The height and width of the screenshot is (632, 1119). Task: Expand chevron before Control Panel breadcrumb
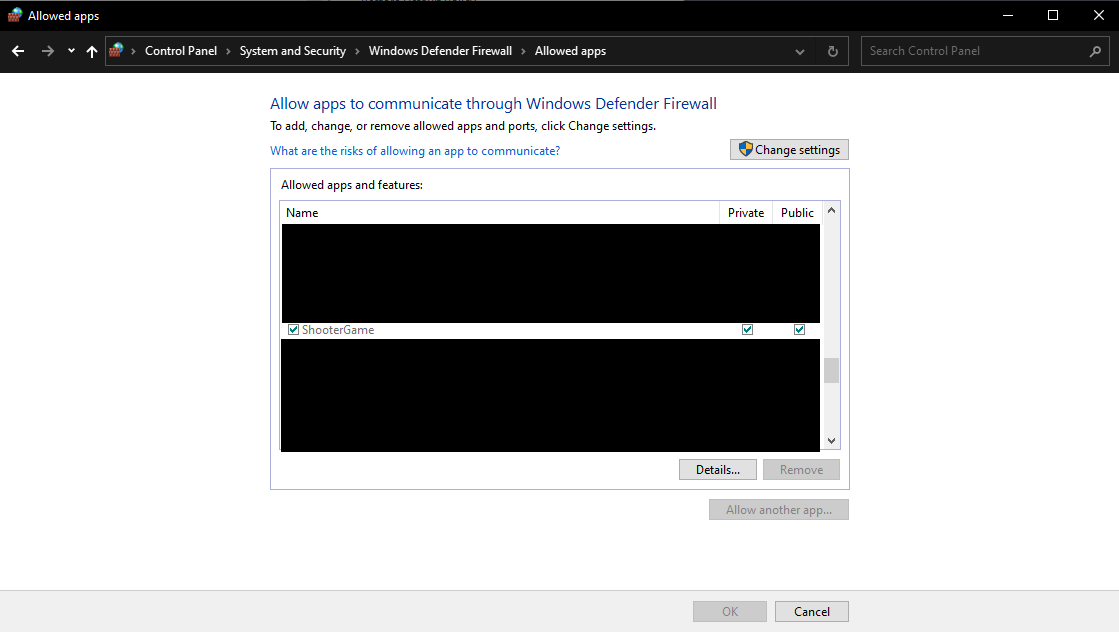coord(133,51)
